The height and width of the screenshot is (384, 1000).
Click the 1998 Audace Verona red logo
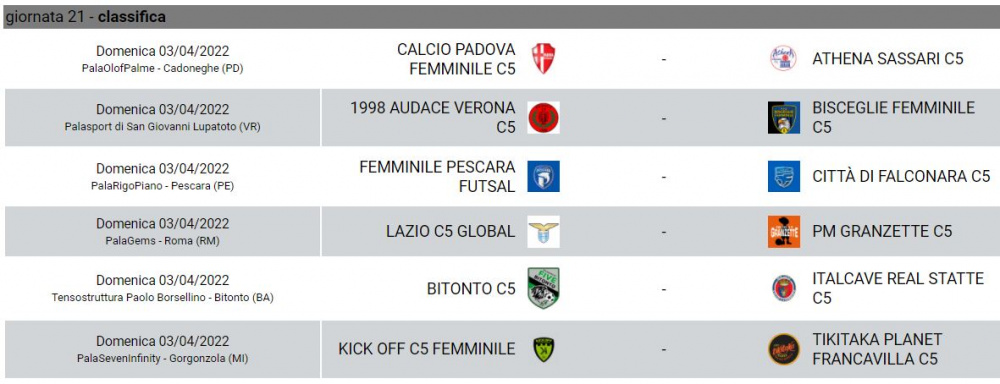[543, 117]
